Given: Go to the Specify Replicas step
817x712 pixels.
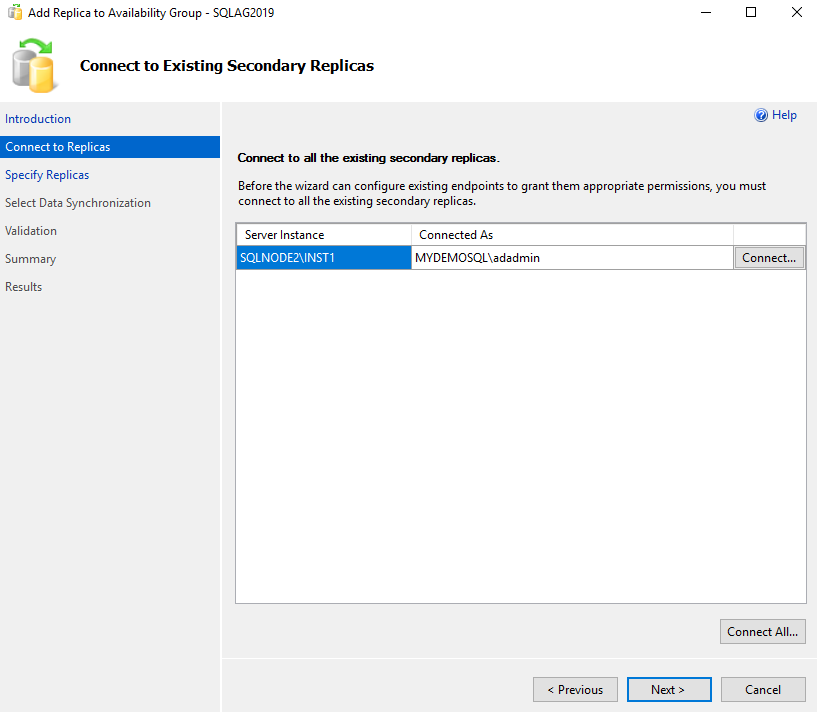Looking at the screenshot, I should tap(45, 174).
